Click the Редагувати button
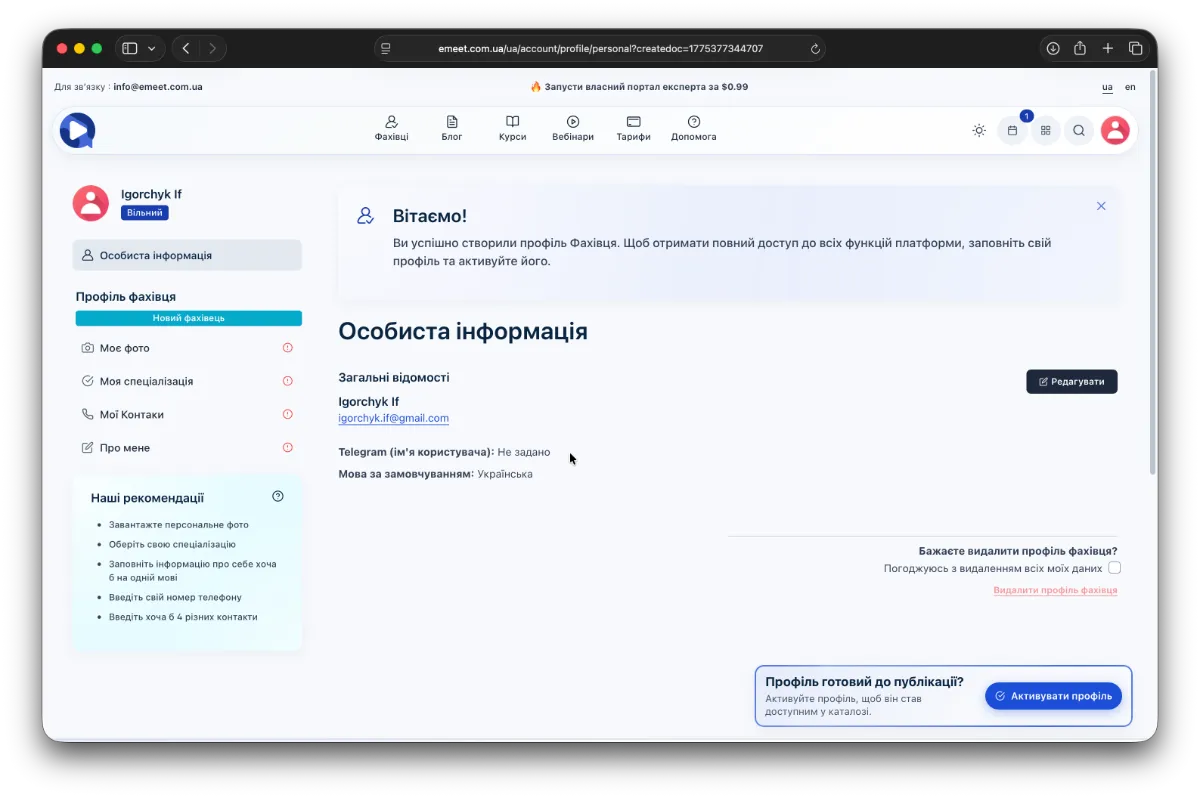The width and height of the screenshot is (1200, 798). point(1071,381)
